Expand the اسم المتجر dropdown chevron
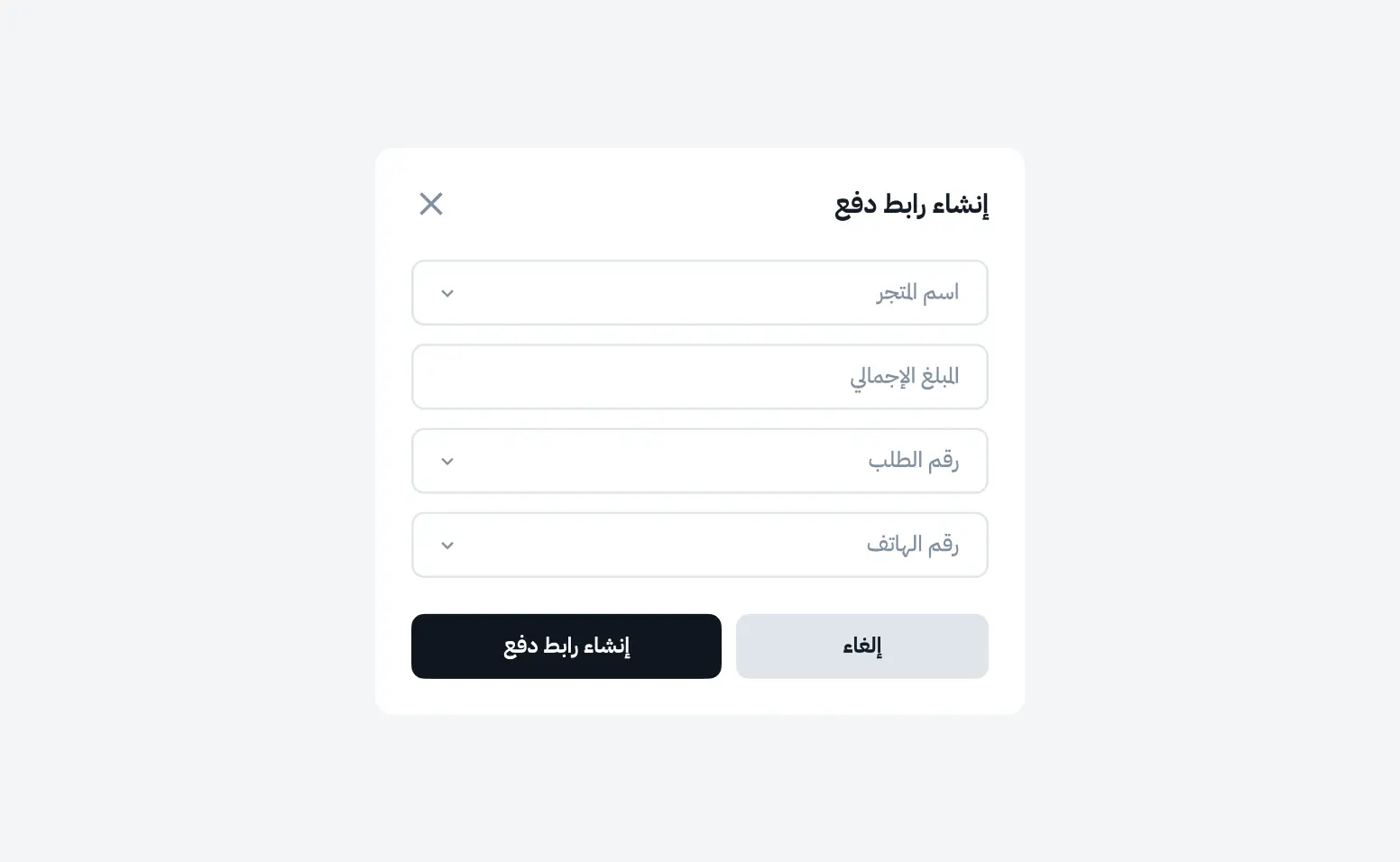 coord(447,293)
